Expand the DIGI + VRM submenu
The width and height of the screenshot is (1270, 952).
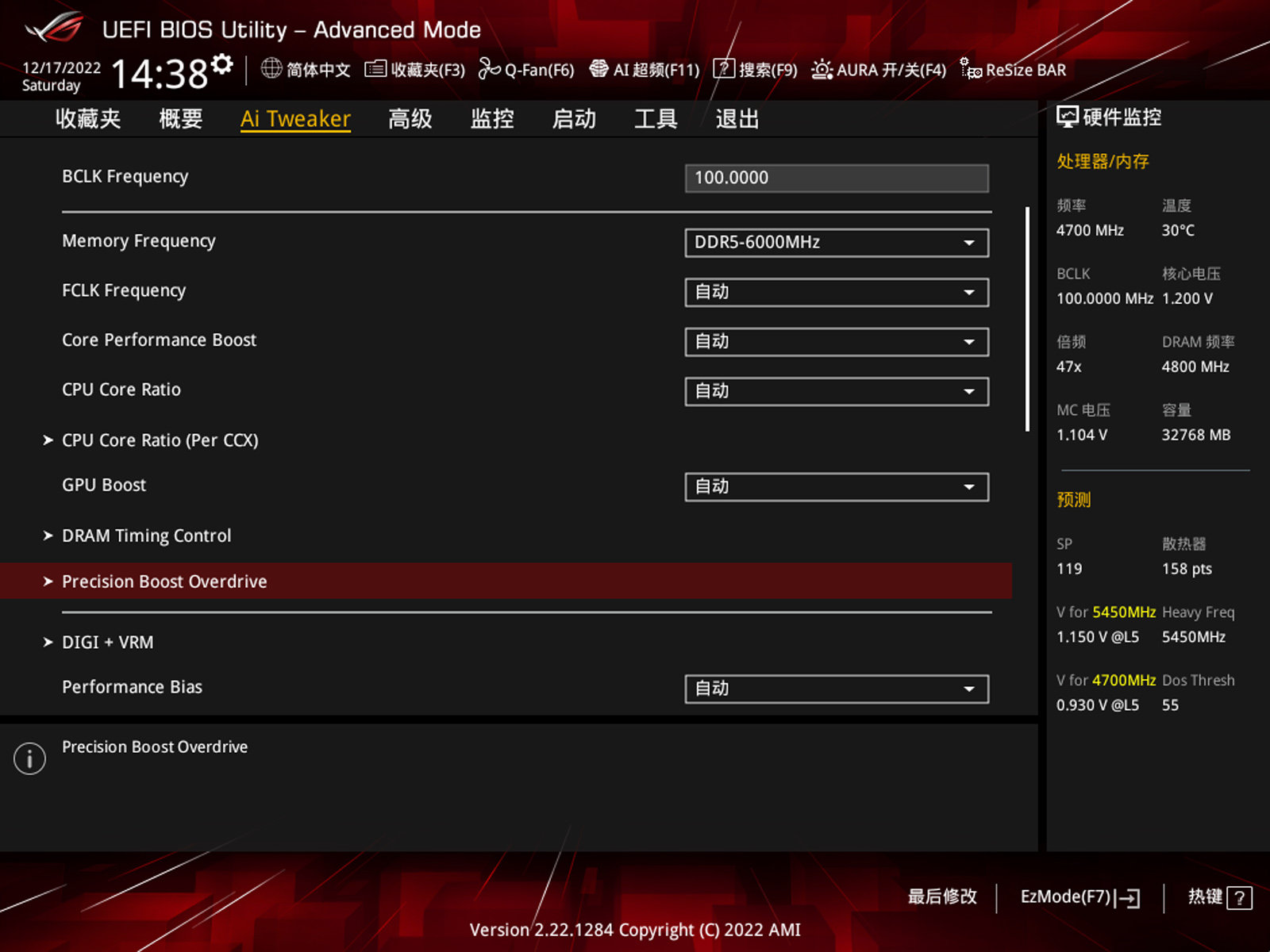(108, 643)
